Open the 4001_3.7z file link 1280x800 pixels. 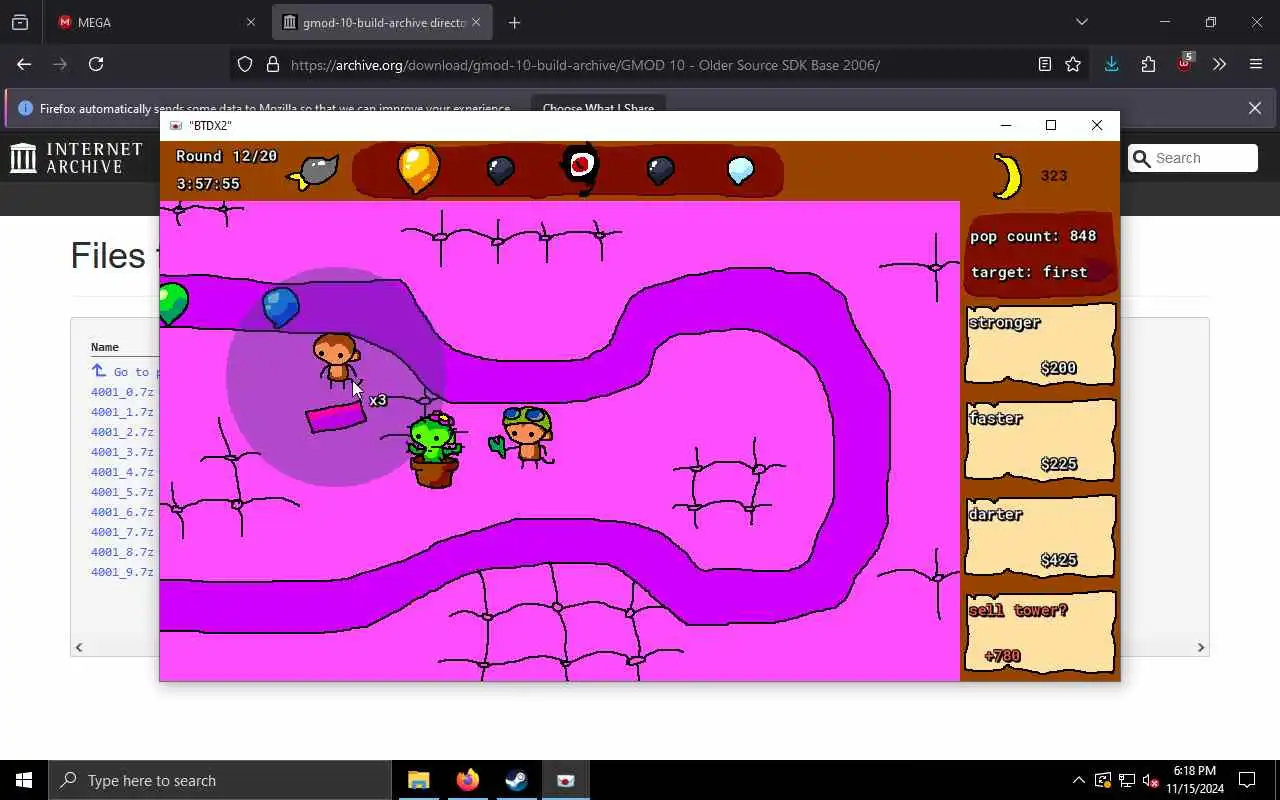pos(122,452)
